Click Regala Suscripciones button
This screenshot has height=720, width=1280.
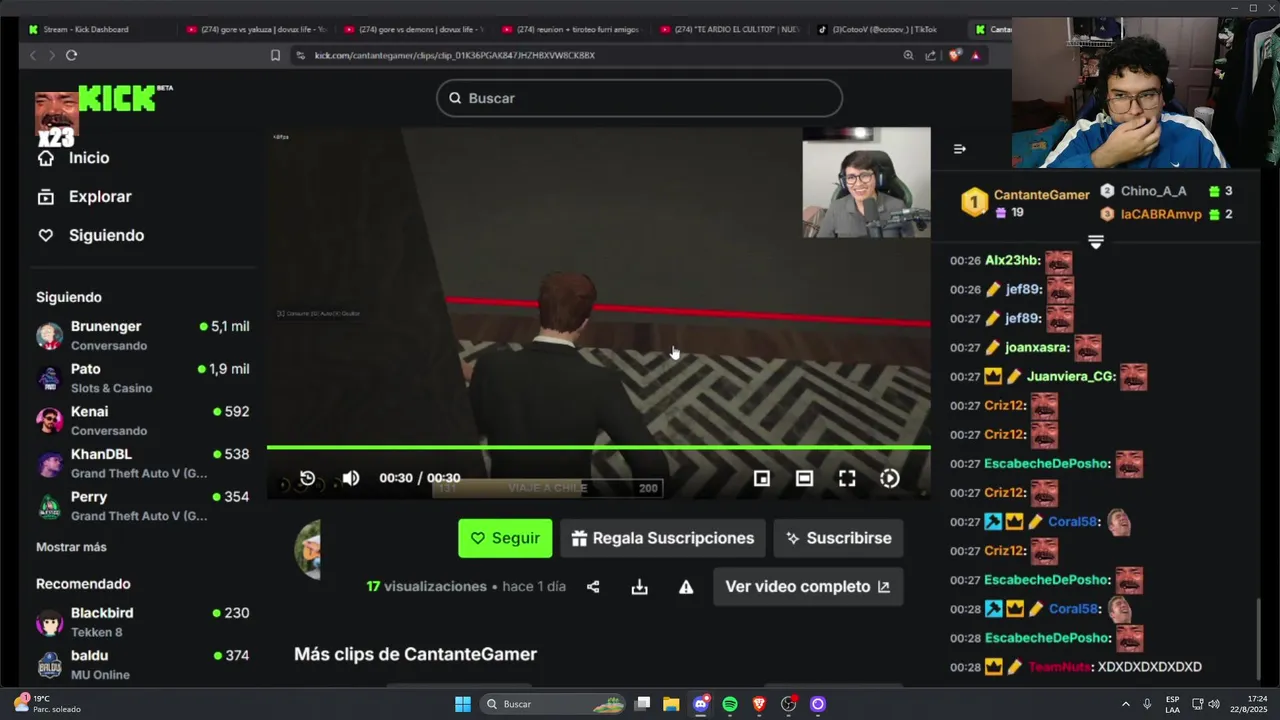pyautogui.click(x=663, y=538)
